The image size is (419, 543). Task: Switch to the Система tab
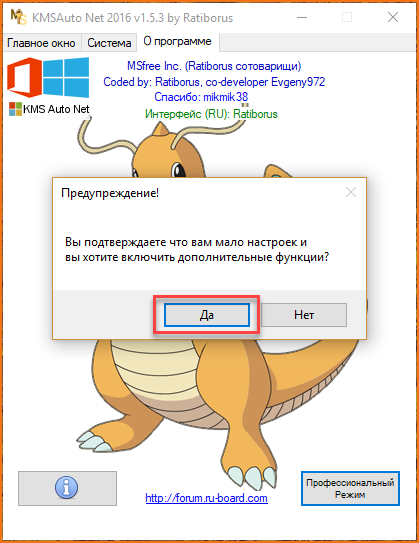(x=109, y=43)
